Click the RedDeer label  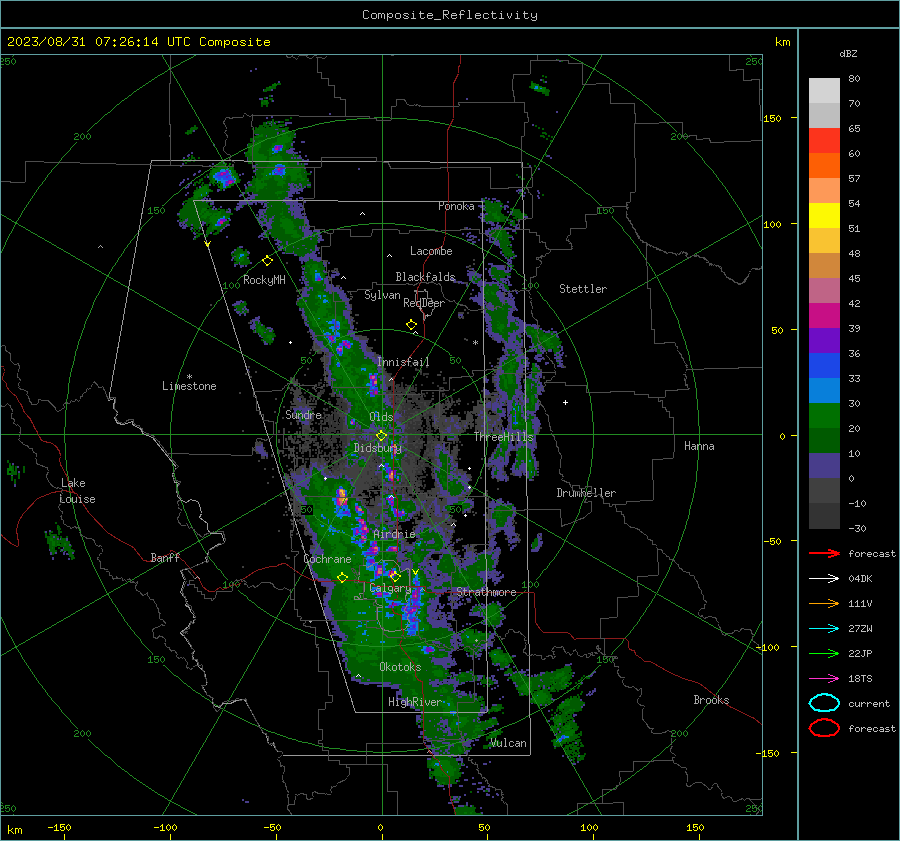click(424, 303)
